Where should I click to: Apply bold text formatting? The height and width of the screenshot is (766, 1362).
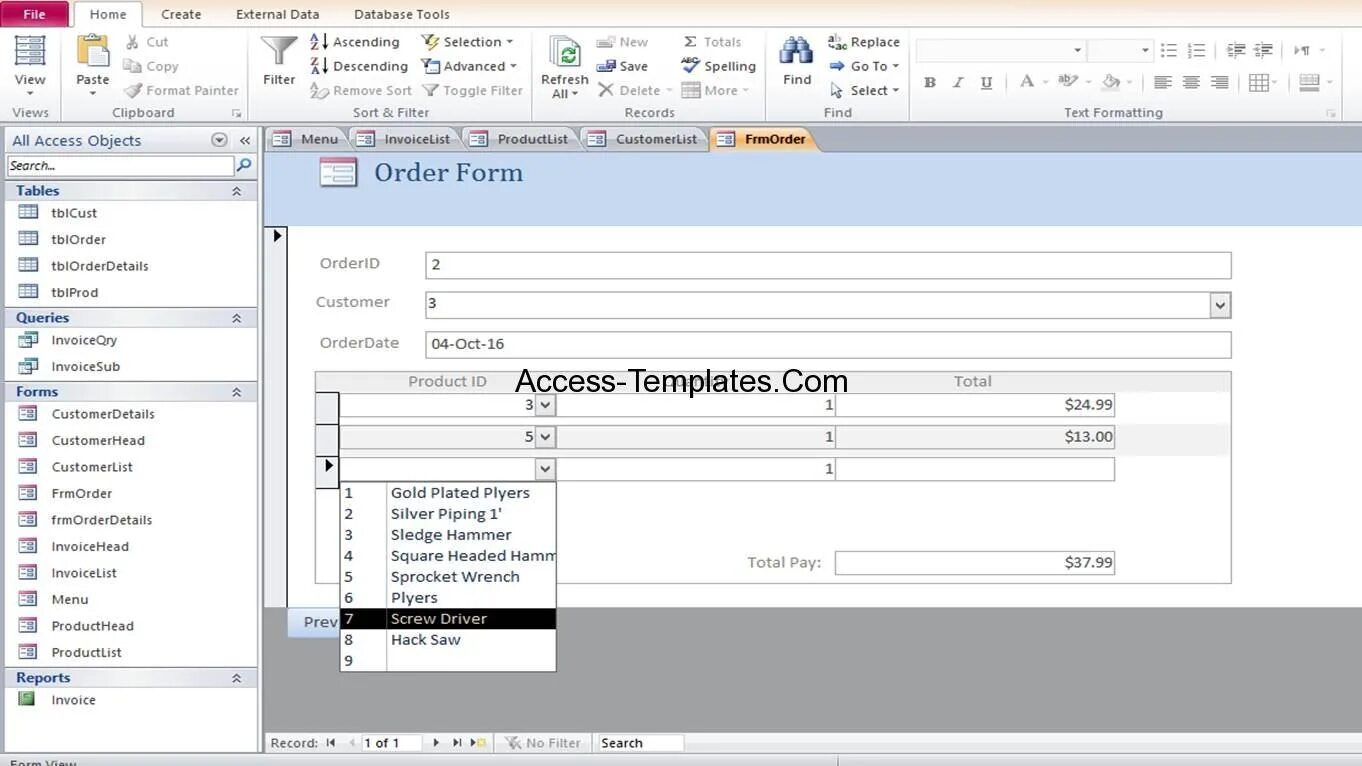929,83
